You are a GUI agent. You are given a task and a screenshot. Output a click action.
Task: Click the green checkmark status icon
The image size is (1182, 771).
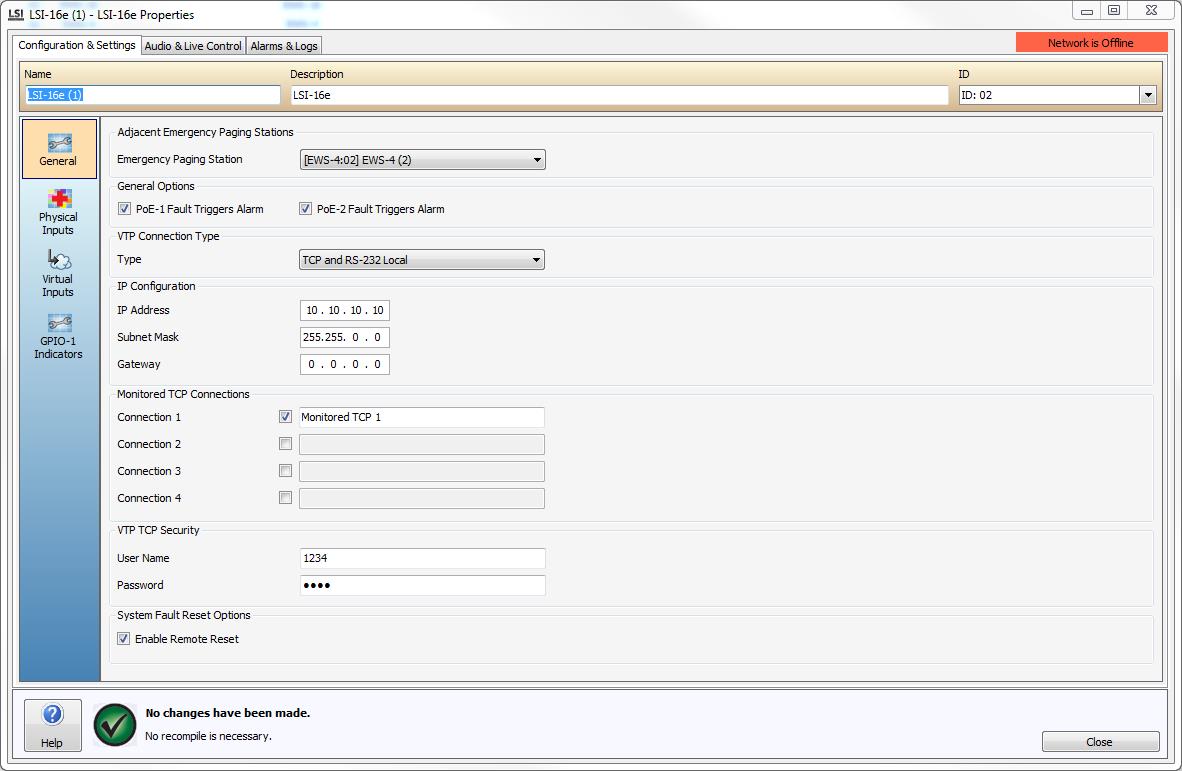[x=115, y=725]
